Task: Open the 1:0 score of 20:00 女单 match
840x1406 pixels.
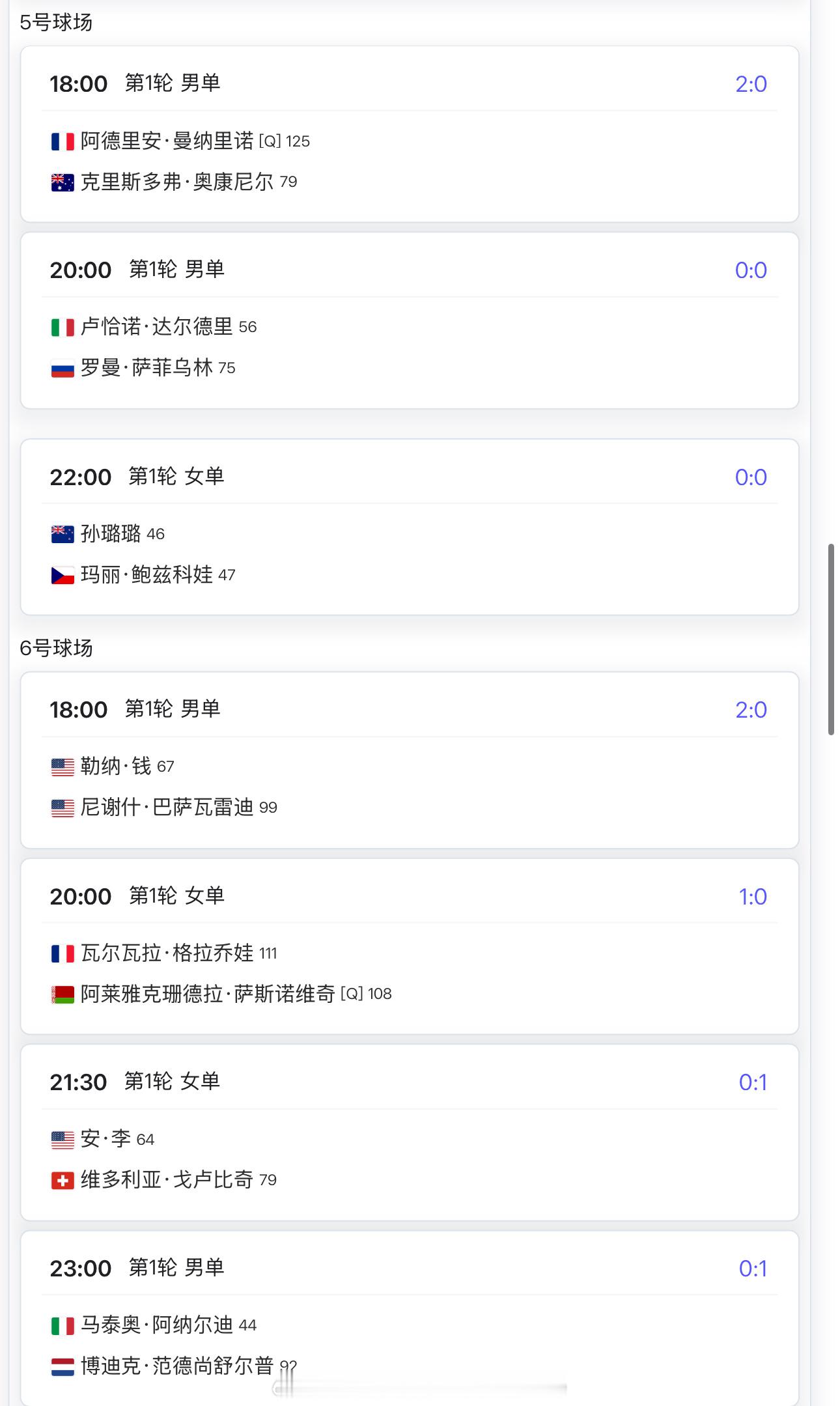Action: pos(753,897)
